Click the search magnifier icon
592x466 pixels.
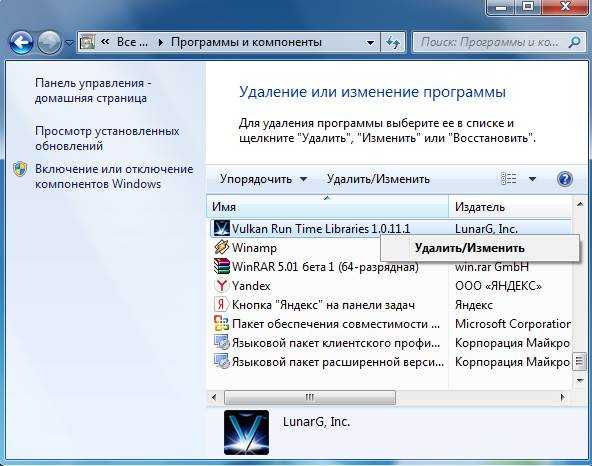(x=574, y=42)
